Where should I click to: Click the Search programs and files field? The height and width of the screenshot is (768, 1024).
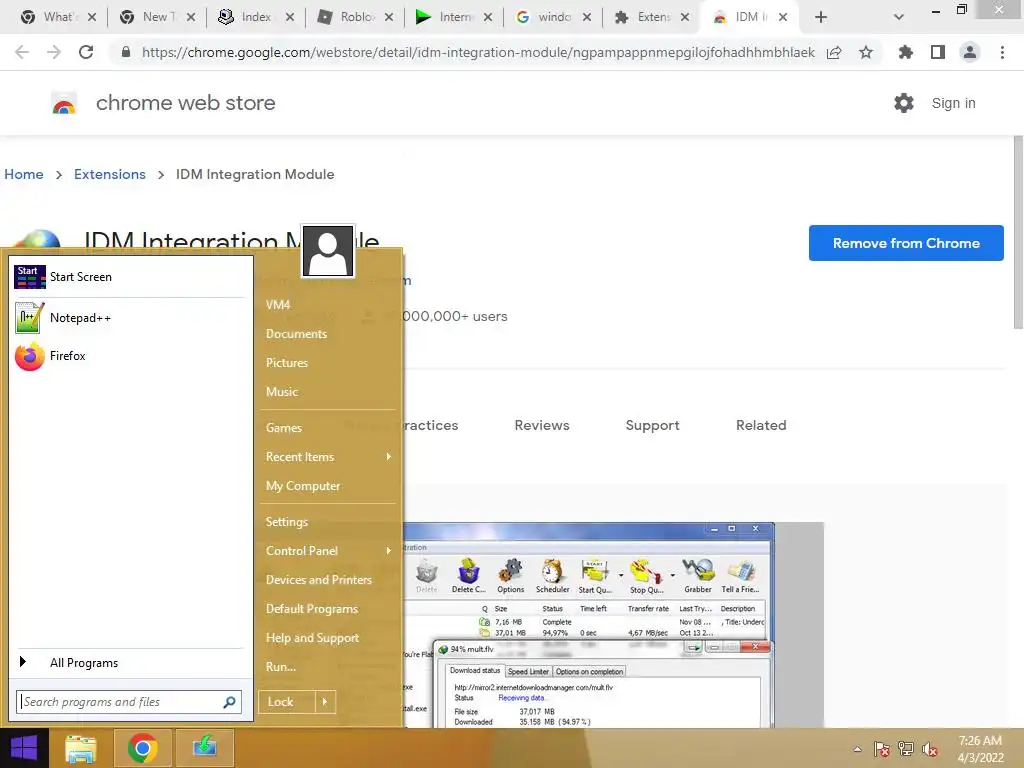pos(129,702)
